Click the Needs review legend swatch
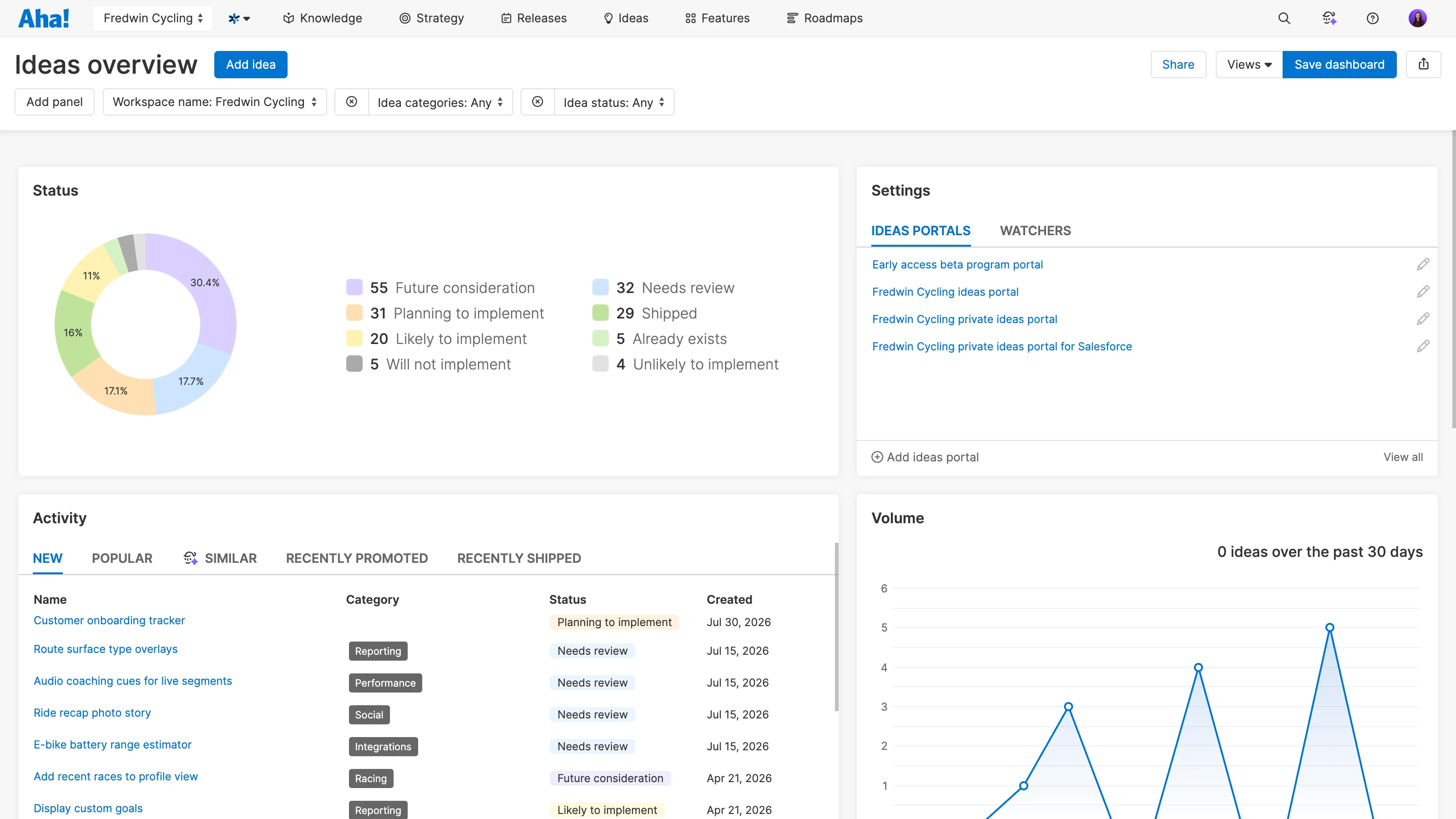The height and width of the screenshot is (819, 1456). 600,287
